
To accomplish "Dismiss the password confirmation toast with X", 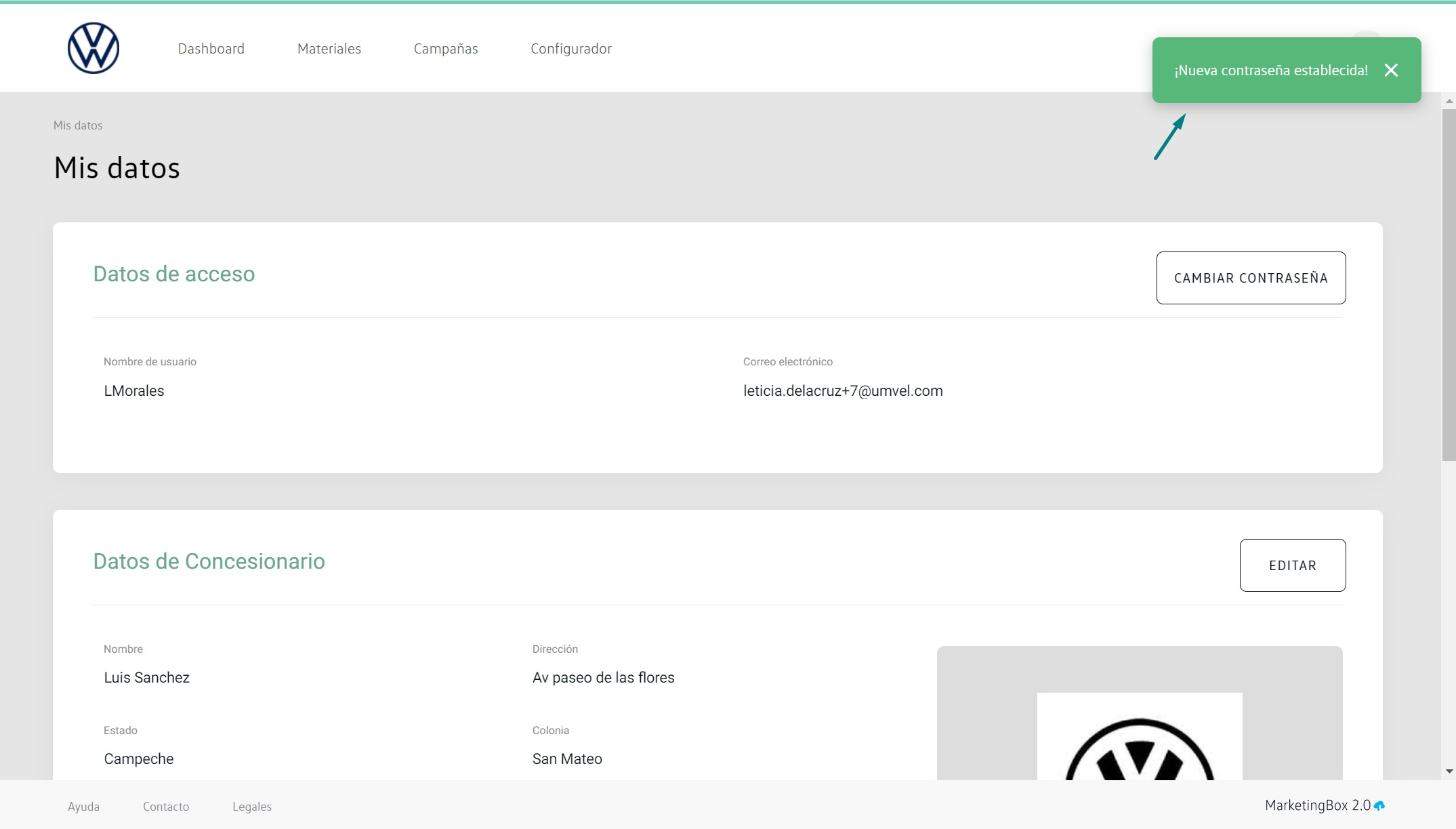I will click(x=1391, y=70).
